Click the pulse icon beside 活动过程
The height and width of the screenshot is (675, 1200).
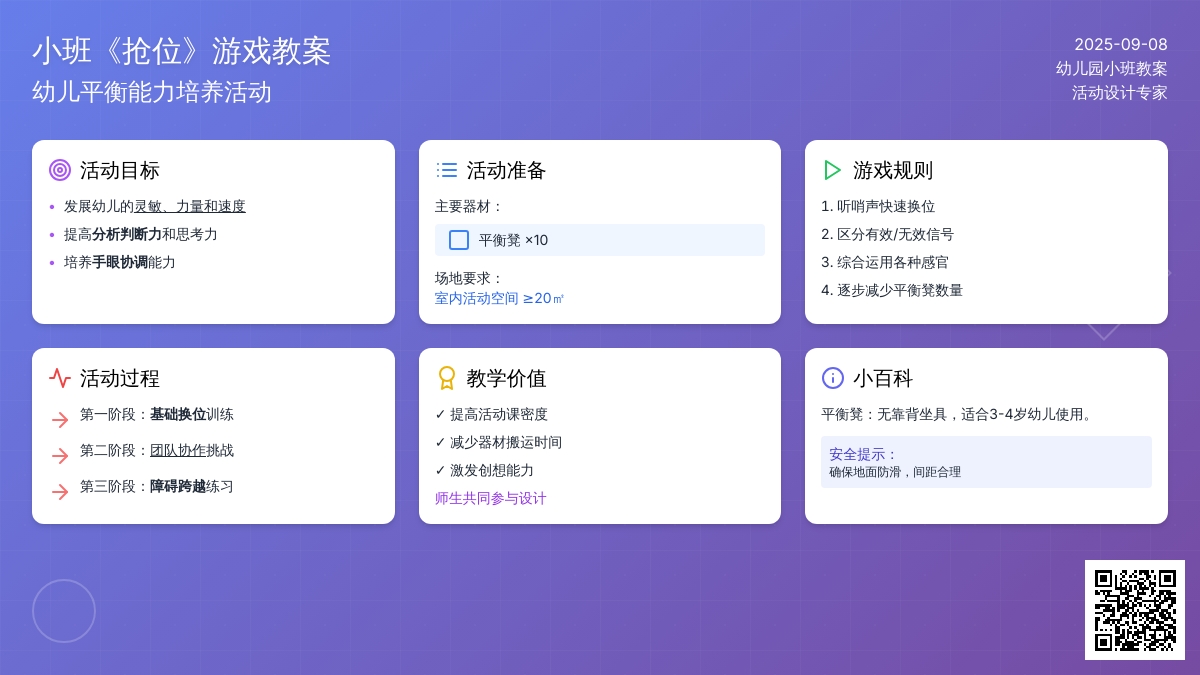(x=60, y=378)
